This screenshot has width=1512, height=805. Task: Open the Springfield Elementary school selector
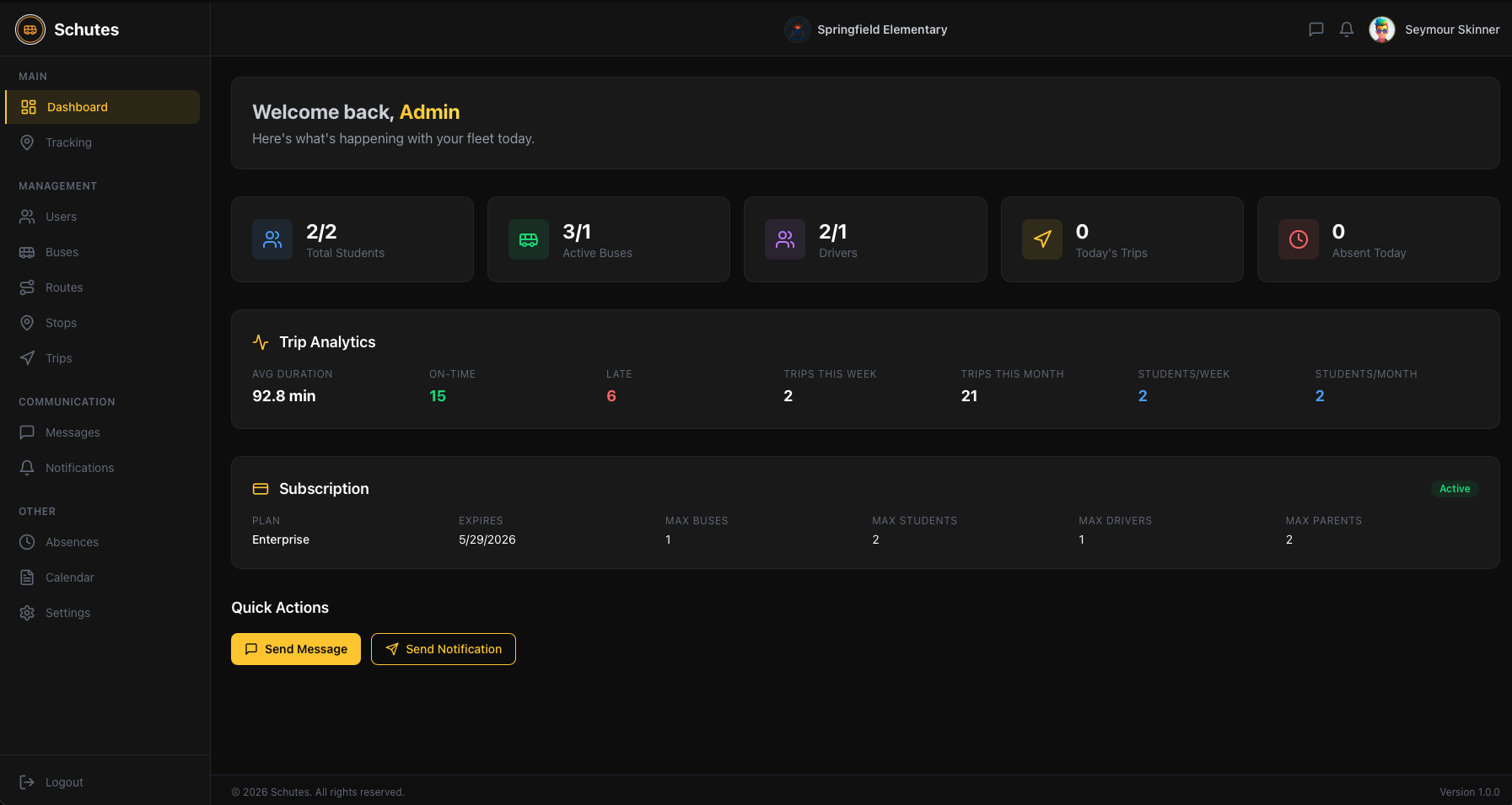pyautogui.click(x=866, y=29)
